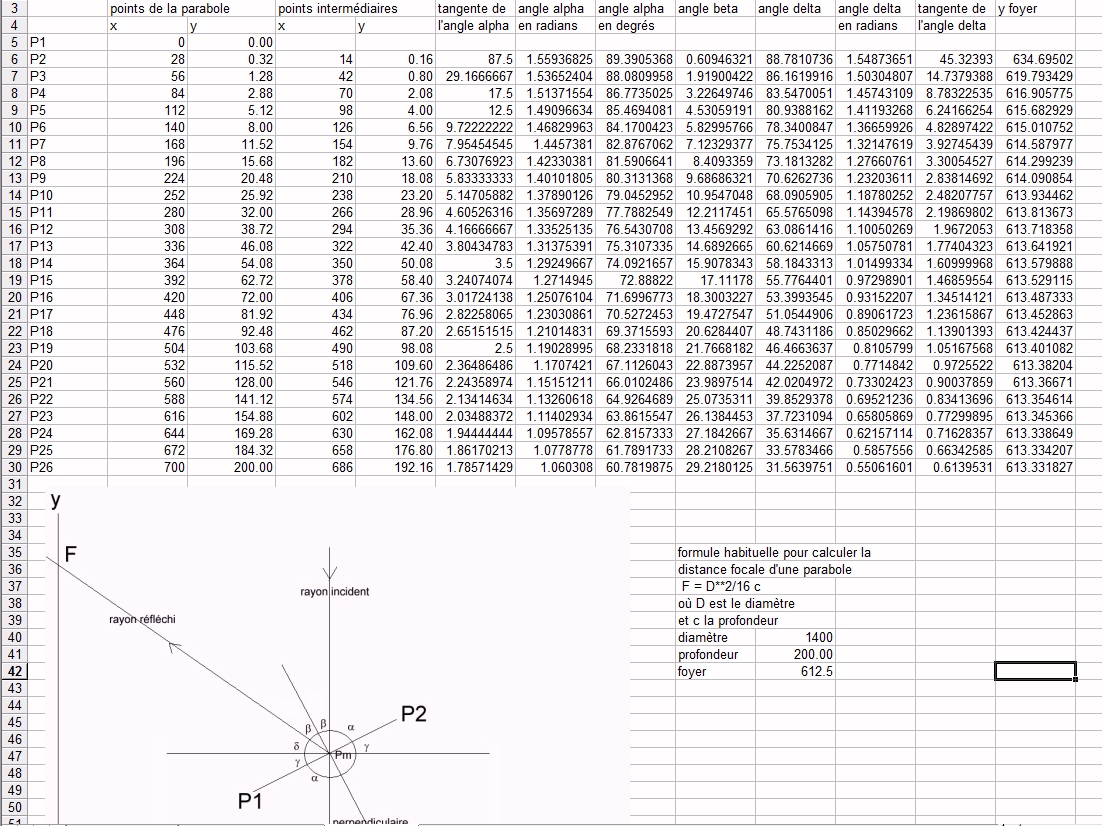Click the 'formule habituelle pour calculer la' cell

[x=774, y=553]
